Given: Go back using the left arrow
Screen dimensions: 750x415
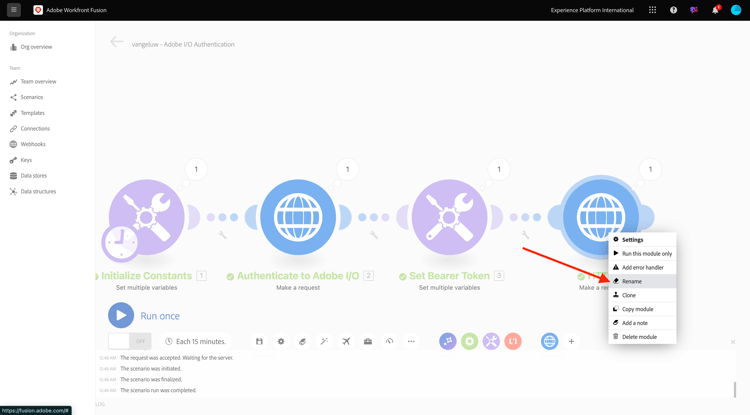Looking at the screenshot, I should [116, 42].
